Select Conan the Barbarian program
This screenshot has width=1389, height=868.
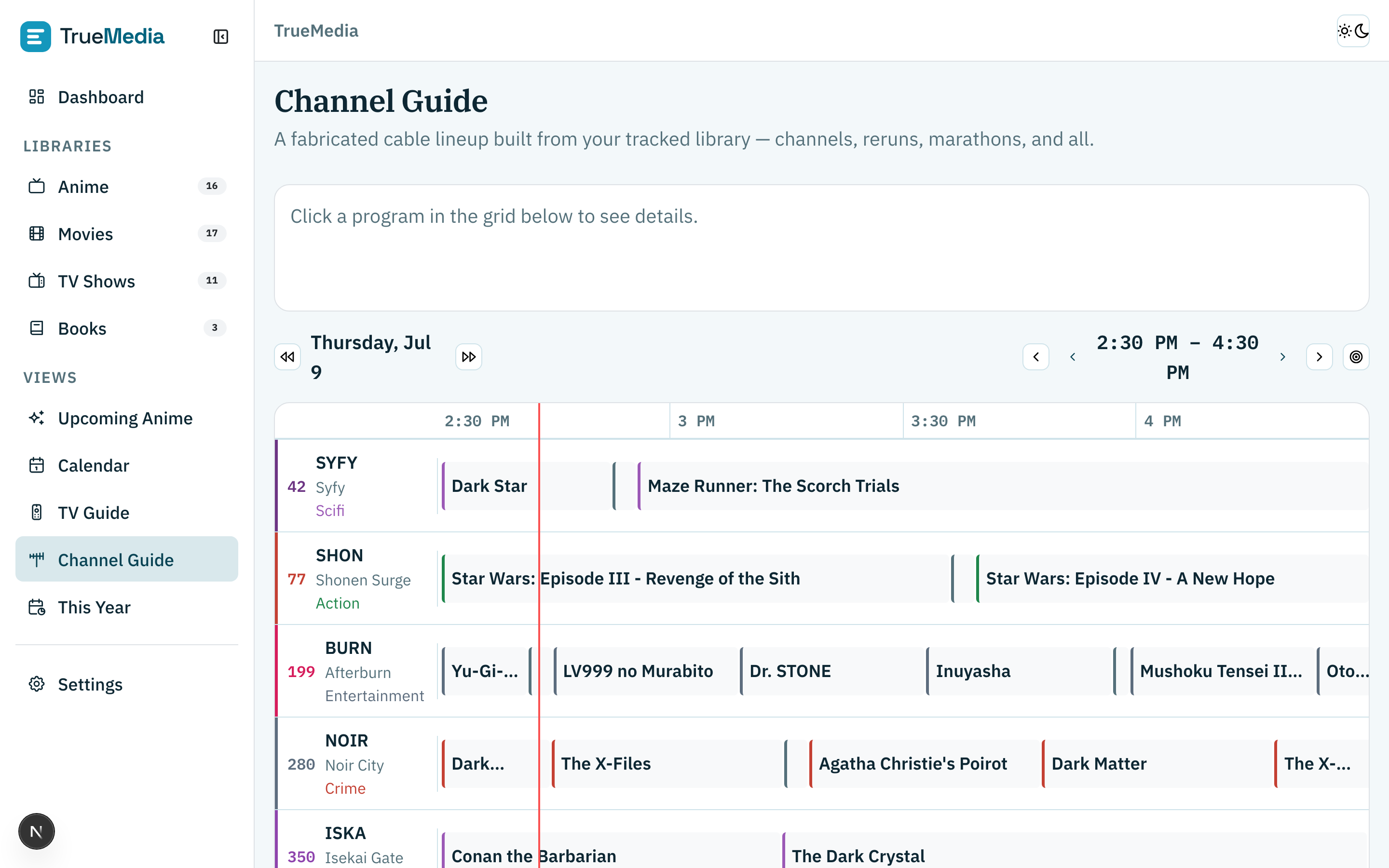pyautogui.click(x=610, y=851)
